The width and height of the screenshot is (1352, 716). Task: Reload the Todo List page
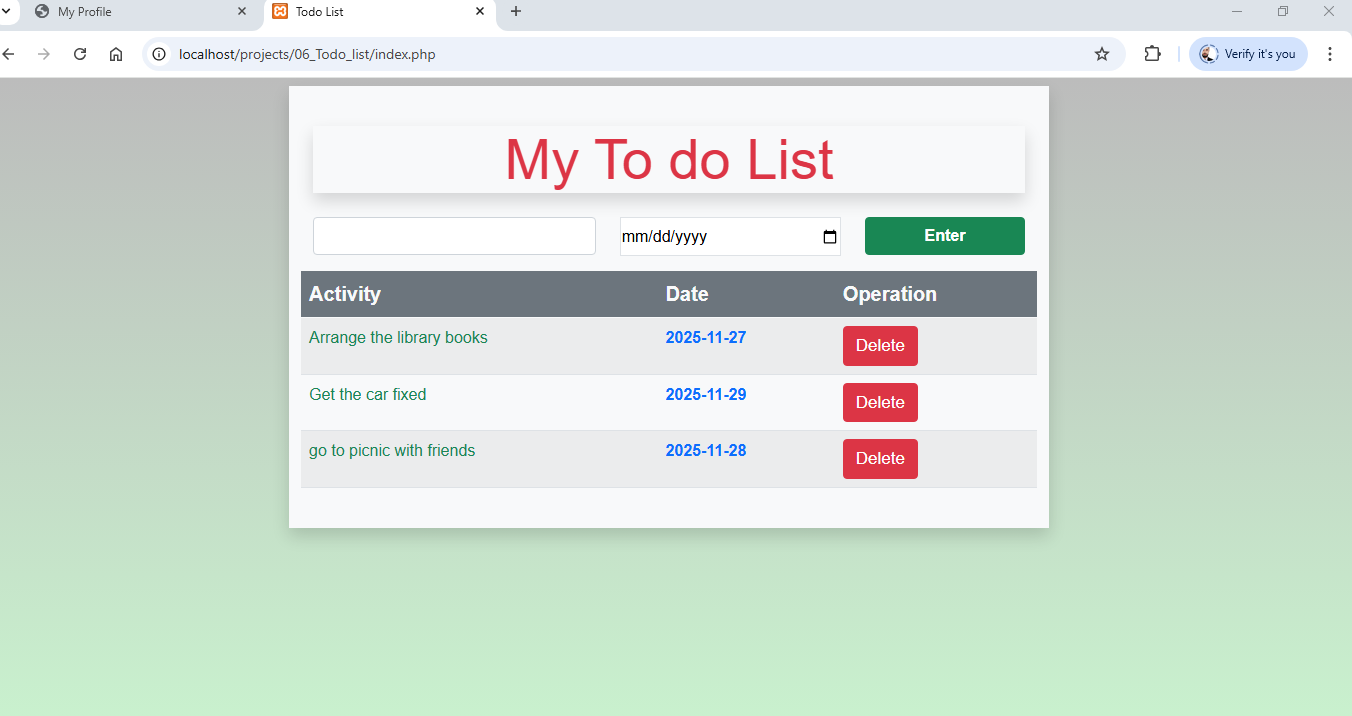(x=80, y=54)
